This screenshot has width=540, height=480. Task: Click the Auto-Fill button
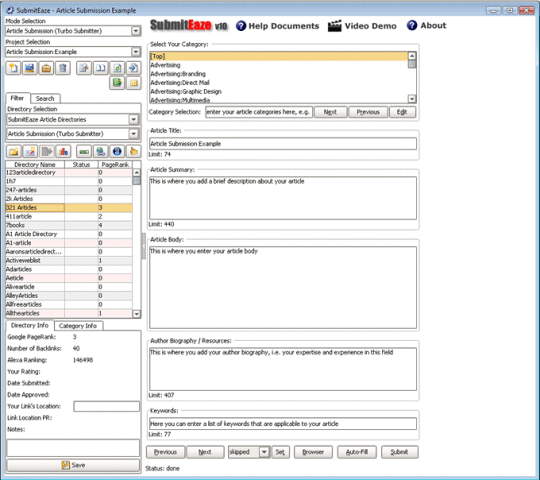coord(357,452)
